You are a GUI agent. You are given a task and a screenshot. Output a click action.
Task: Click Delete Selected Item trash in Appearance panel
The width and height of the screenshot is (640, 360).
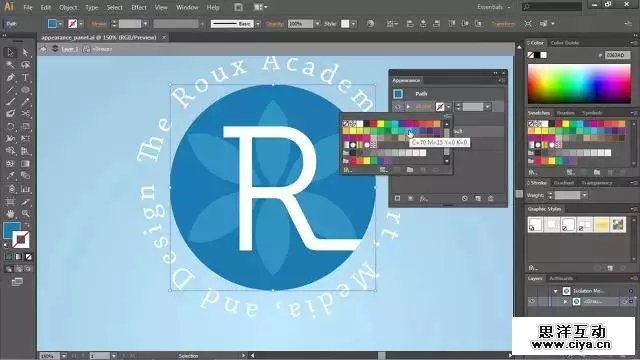pyautogui.click(x=491, y=198)
